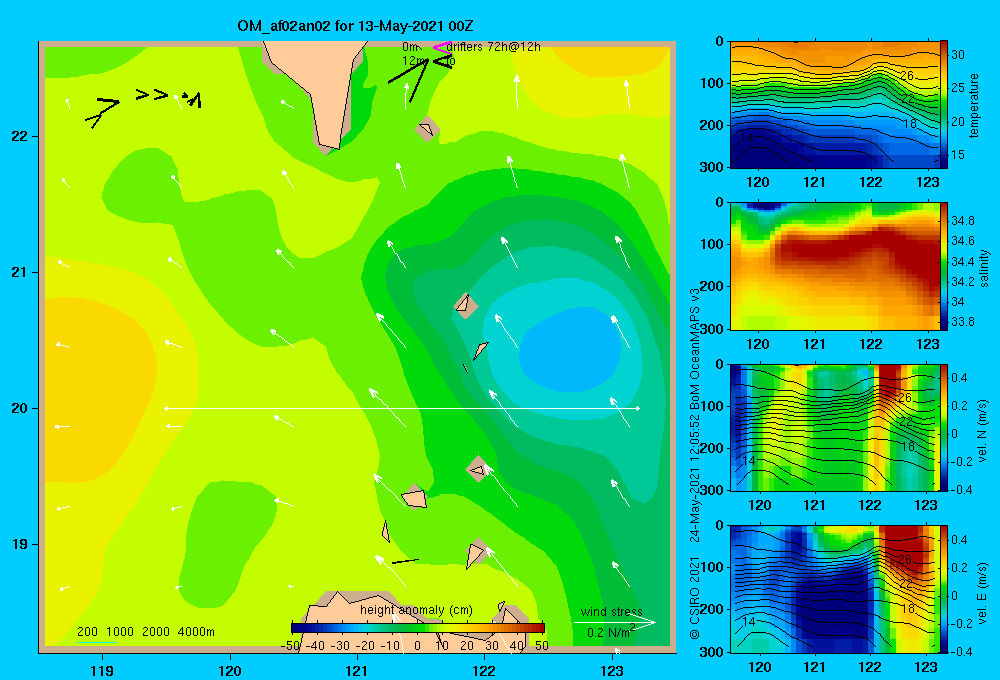Click the latitude 21 axis tick label

coord(20,272)
